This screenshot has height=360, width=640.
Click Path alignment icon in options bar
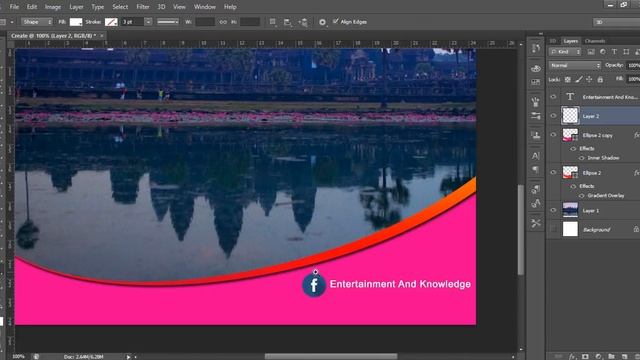(x=288, y=22)
